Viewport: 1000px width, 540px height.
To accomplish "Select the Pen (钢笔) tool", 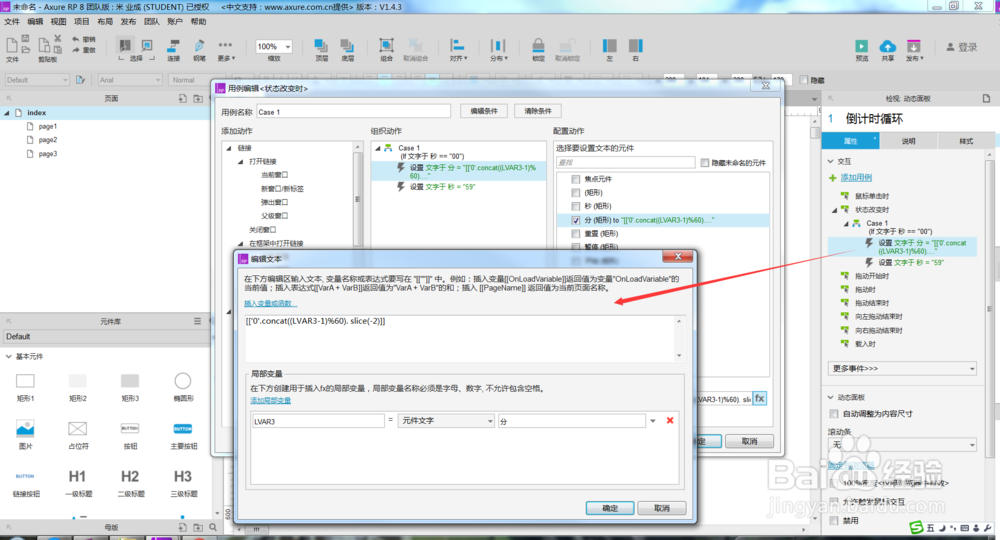I will 200,46.
